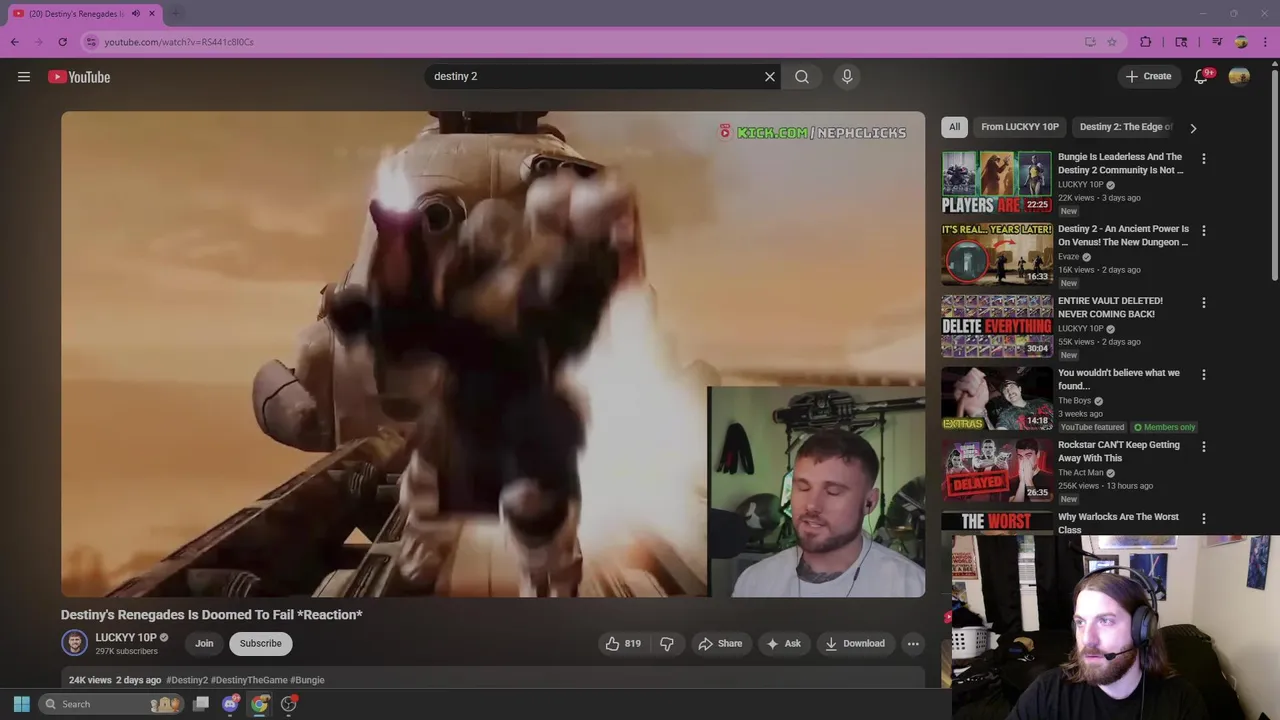Open the Chrome profile avatar
This screenshot has height=720, width=1280.
click(x=1241, y=42)
